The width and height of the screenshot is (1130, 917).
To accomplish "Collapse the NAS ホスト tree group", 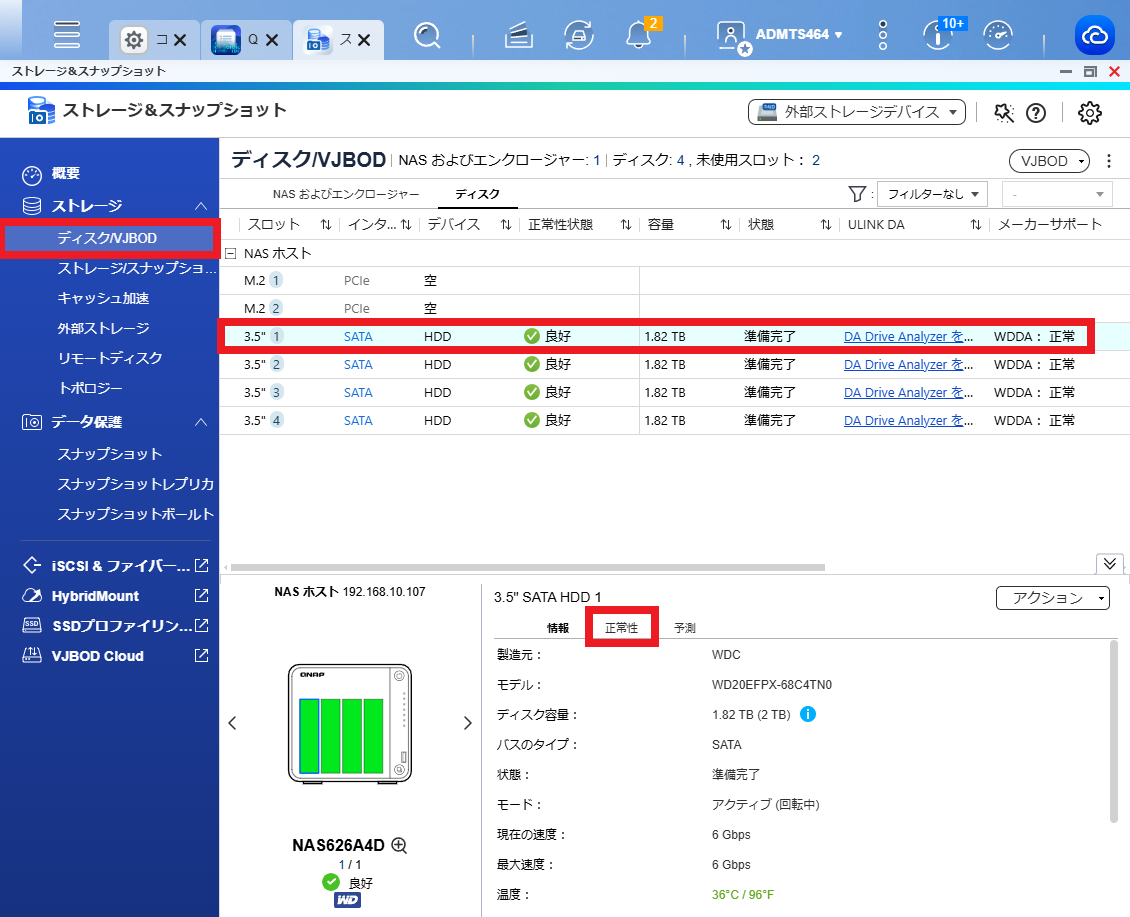I will [x=231, y=253].
